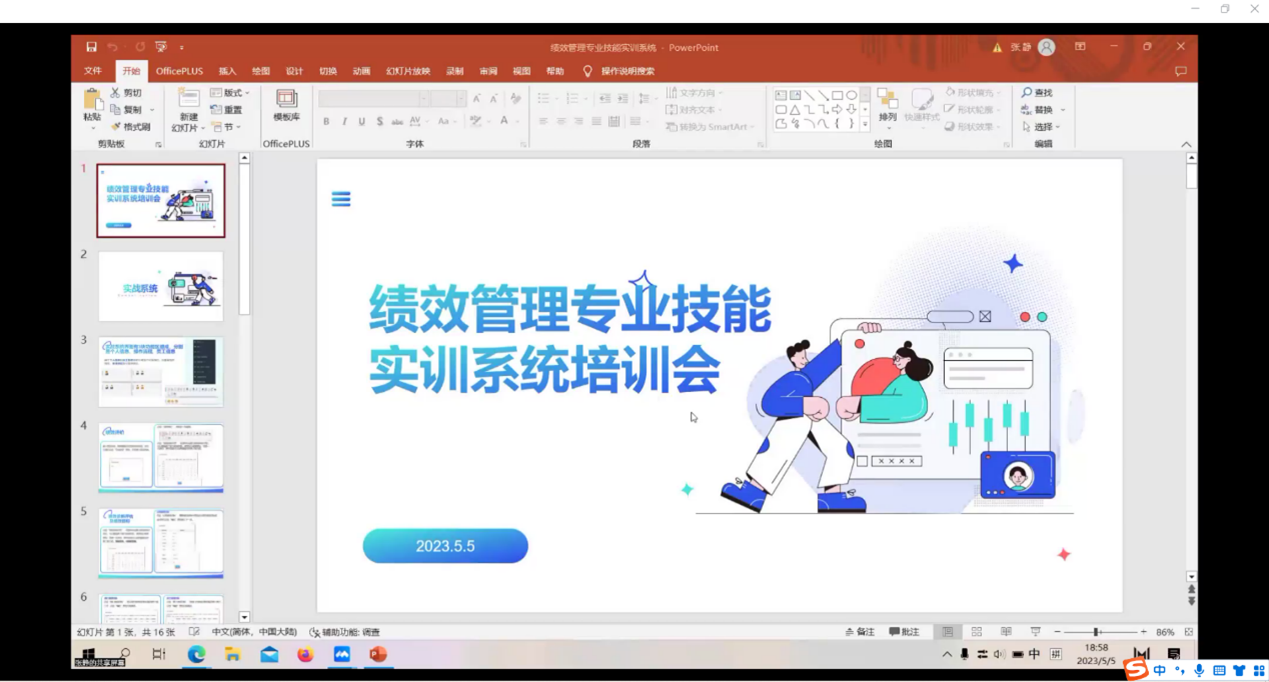
Task: Adjust the zoom slider in status bar
Action: (x=1097, y=632)
